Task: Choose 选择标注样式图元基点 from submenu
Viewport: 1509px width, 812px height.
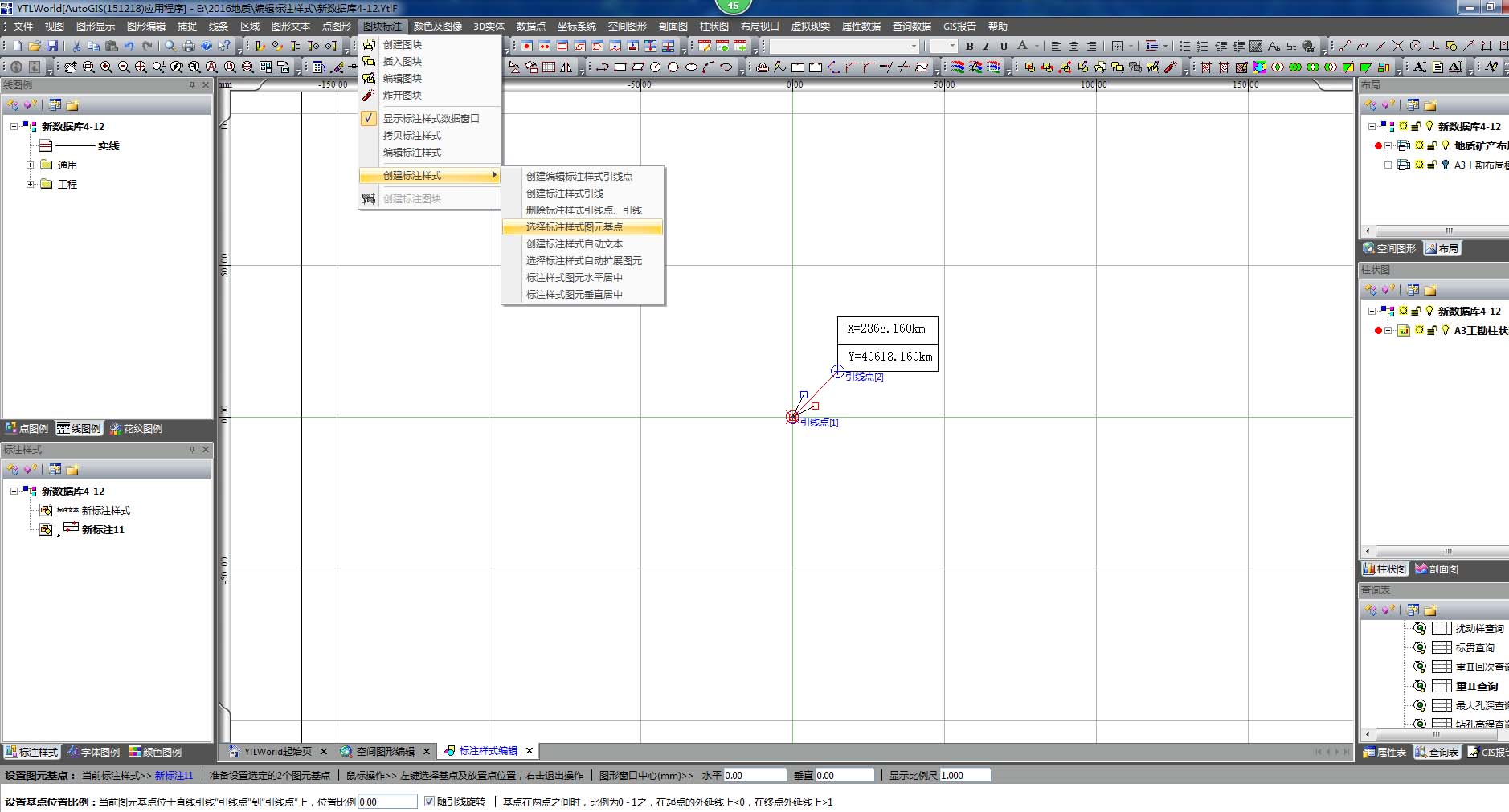Action: tap(583, 227)
